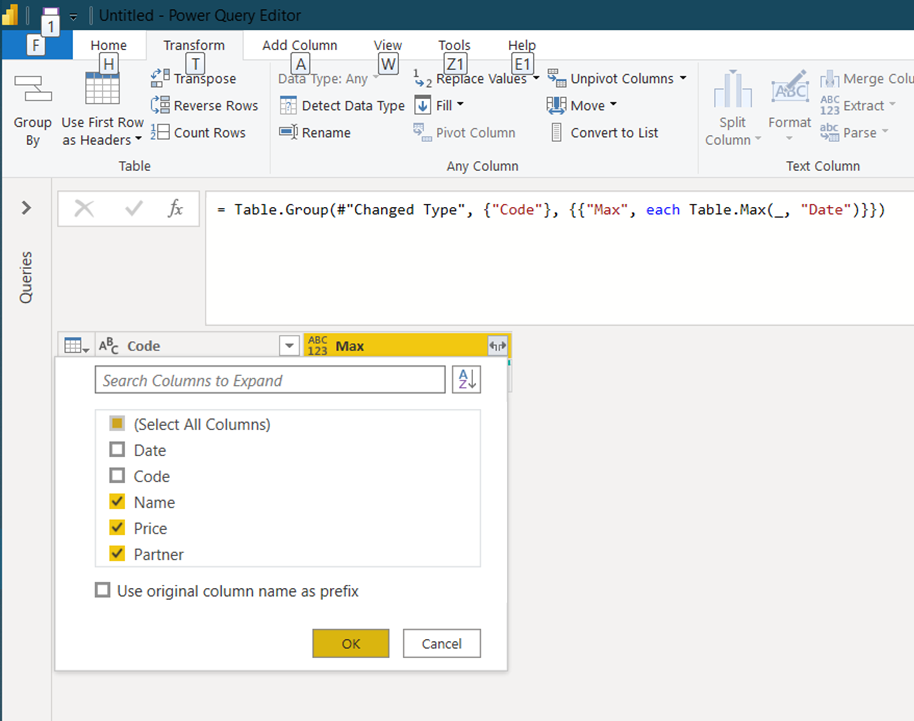Open the Help ribbon tab
The height and width of the screenshot is (721, 914).
[x=522, y=45]
